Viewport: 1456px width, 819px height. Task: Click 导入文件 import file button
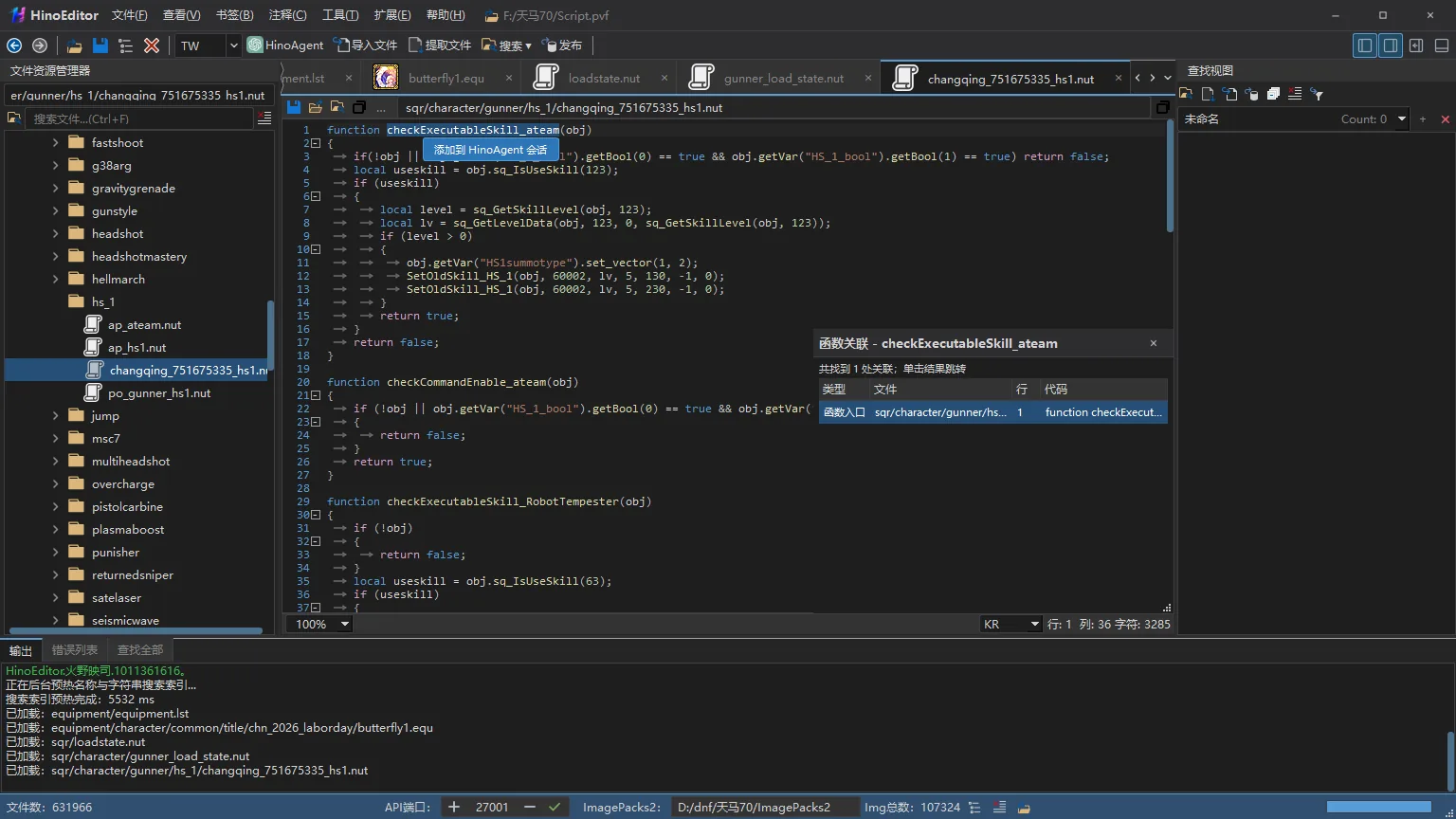(365, 45)
